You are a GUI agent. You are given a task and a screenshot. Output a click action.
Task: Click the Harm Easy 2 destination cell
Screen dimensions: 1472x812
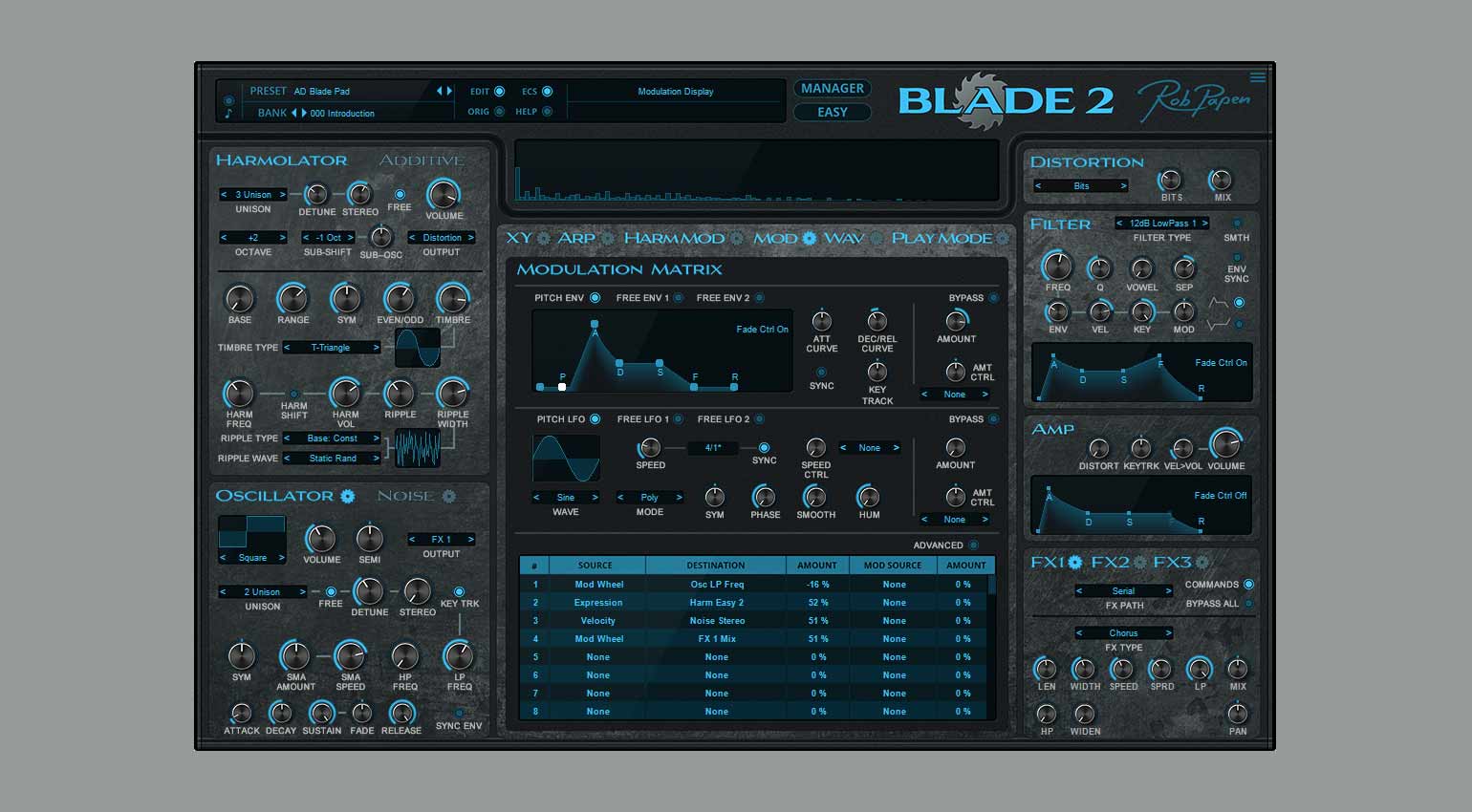click(x=716, y=603)
